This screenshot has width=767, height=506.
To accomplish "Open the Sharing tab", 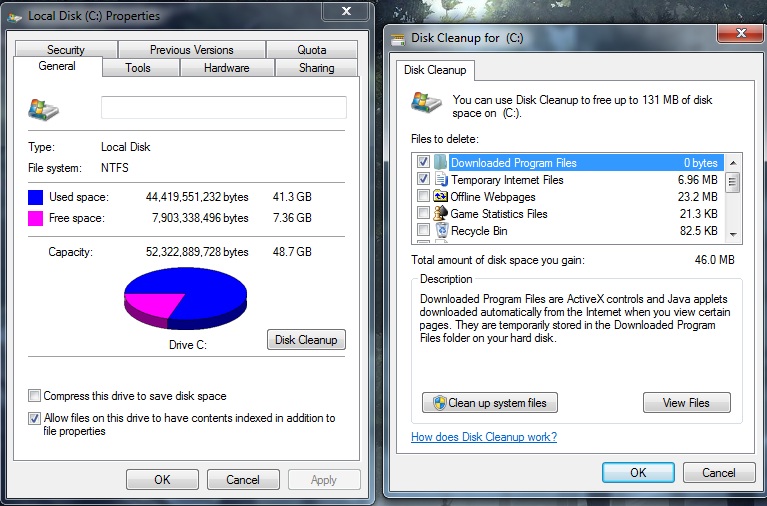I will tap(316, 68).
